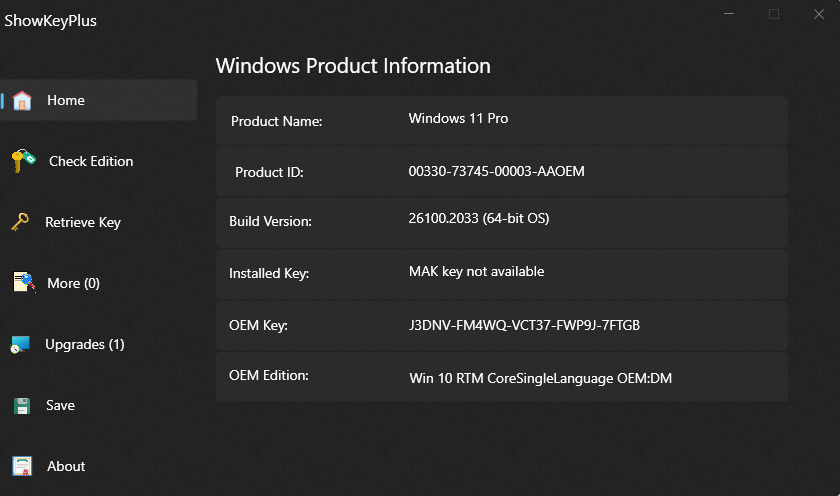
Task: Click the Home house icon
Action: [22, 100]
